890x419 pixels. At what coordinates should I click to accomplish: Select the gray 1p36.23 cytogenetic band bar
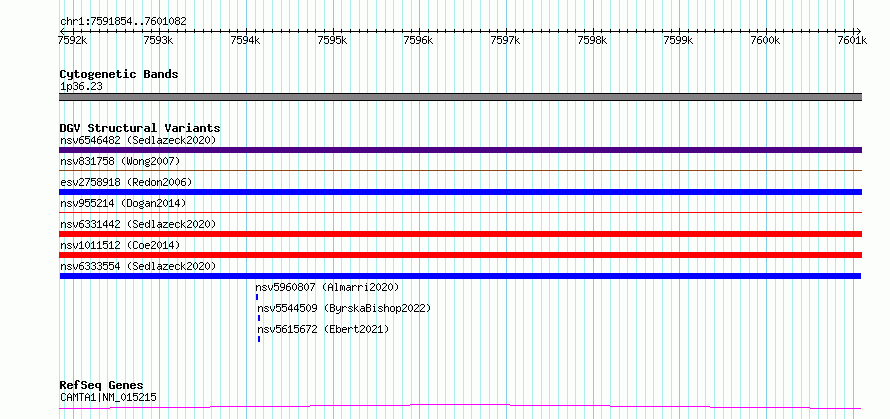tap(460, 97)
